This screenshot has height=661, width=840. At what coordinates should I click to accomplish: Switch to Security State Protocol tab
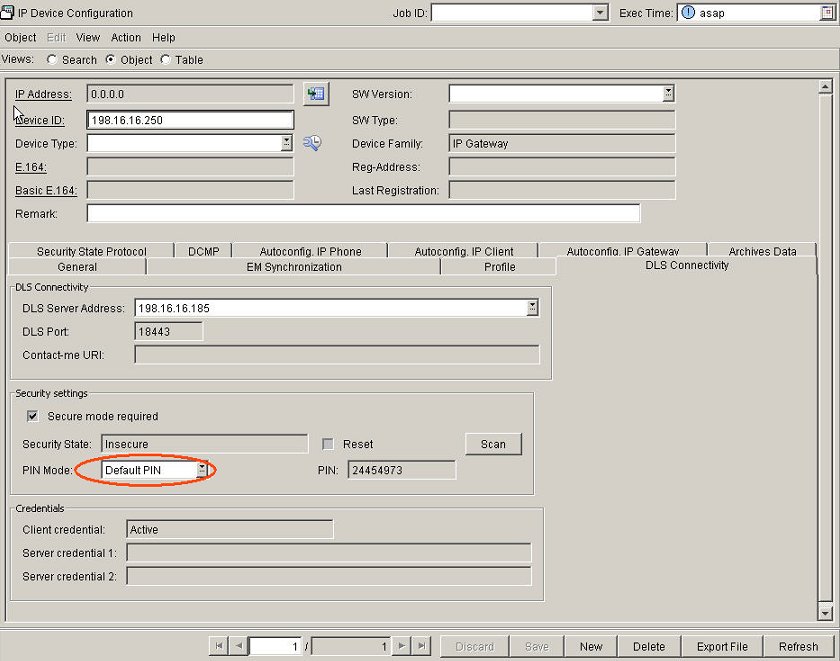(92, 251)
